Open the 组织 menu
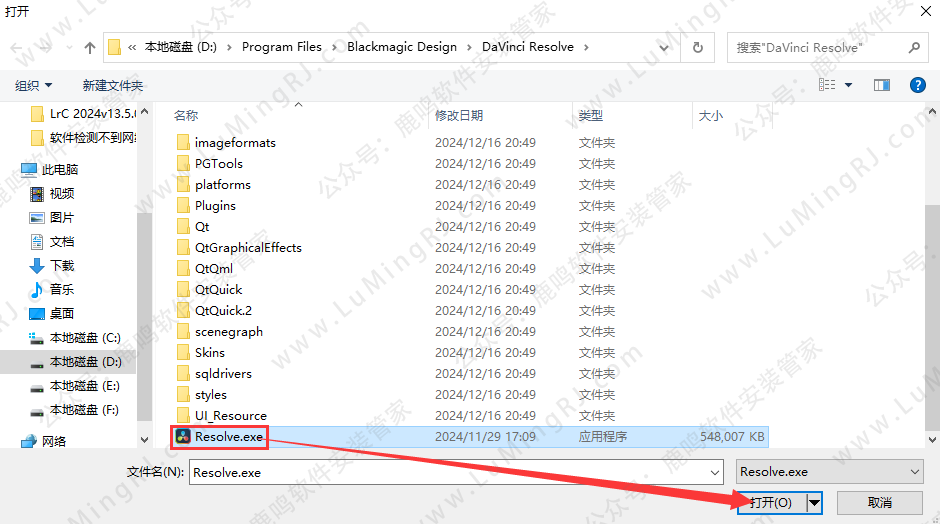Screen dimensions: 940x524 pos(33,86)
